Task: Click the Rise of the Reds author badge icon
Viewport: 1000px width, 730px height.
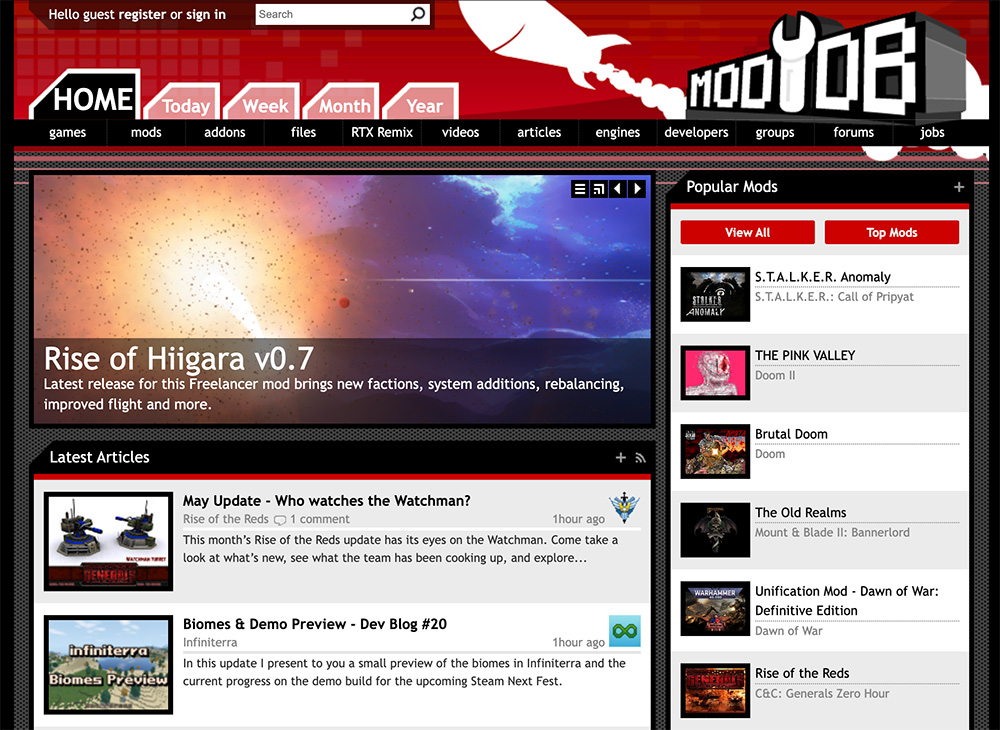Action: click(624, 507)
